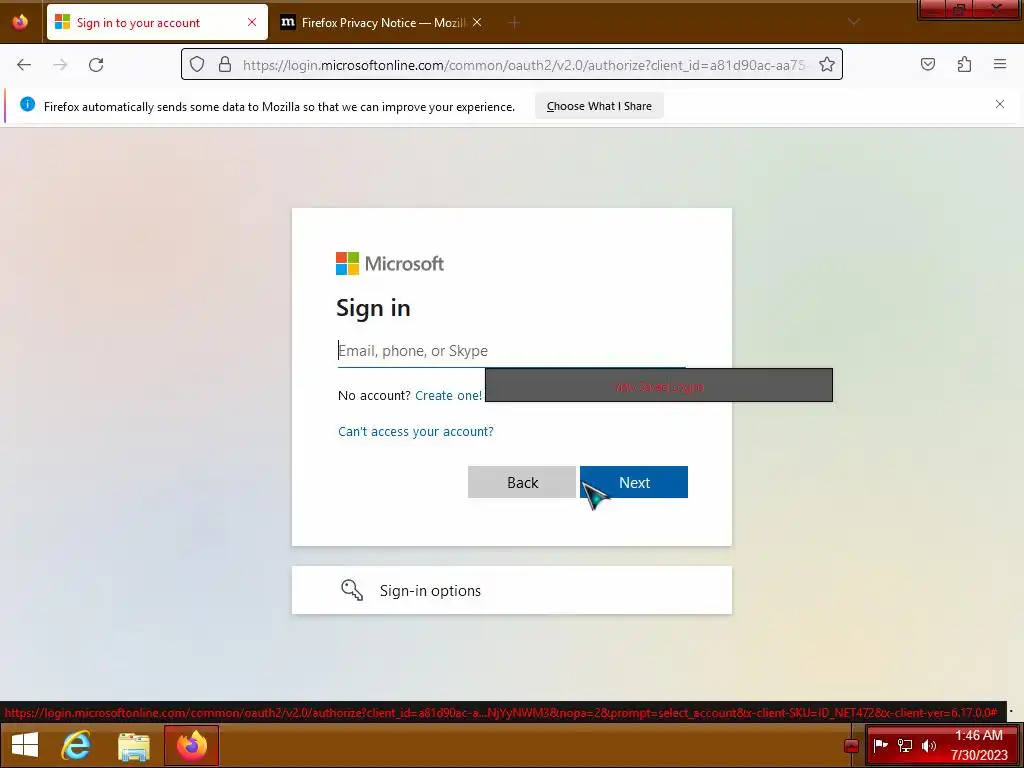Image resolution: width=1024 pixels, height=768 pixels.
Task: Click the padlock site security icon
Action: 225,64
